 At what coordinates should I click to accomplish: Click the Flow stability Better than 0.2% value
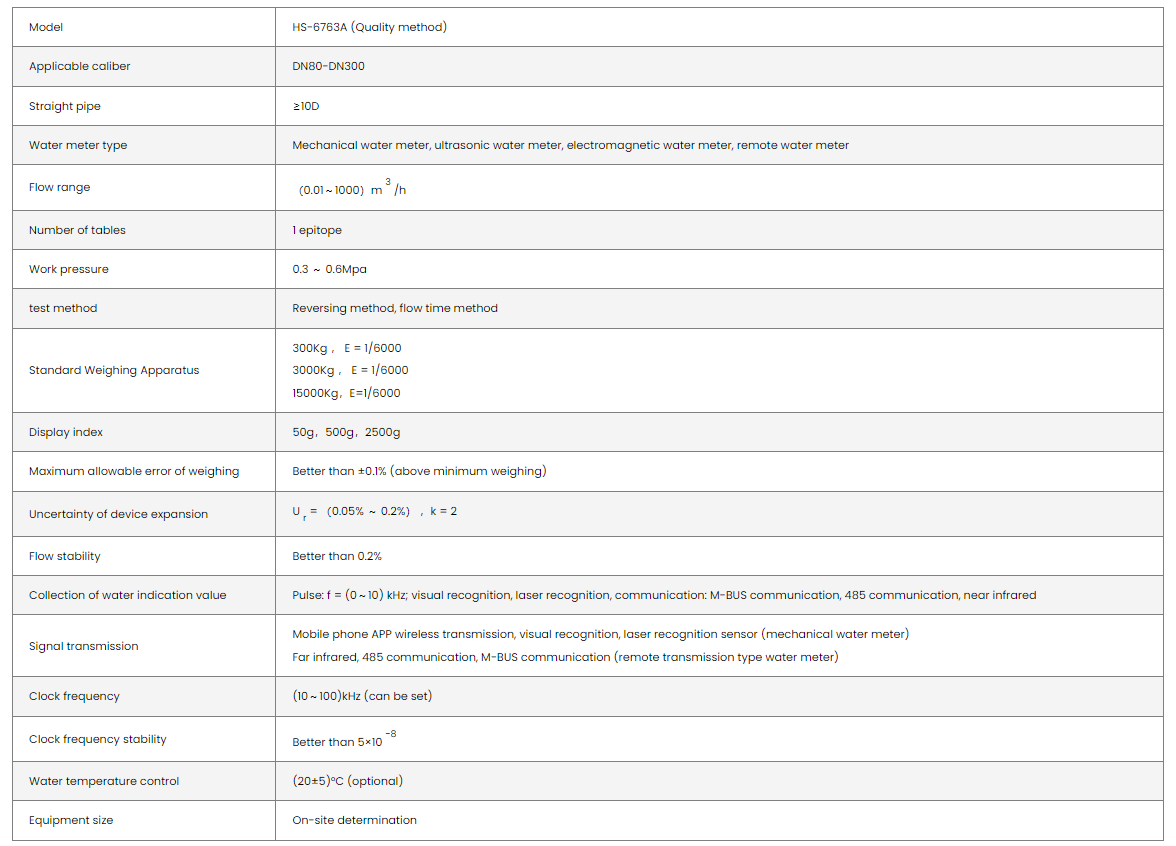[337, 556]
